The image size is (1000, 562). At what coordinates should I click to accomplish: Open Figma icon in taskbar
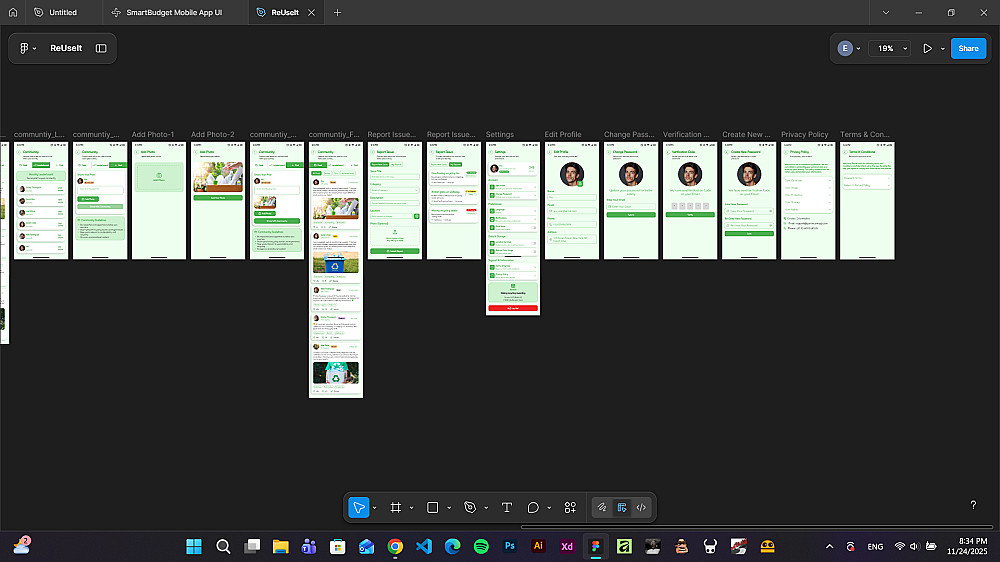596,547
